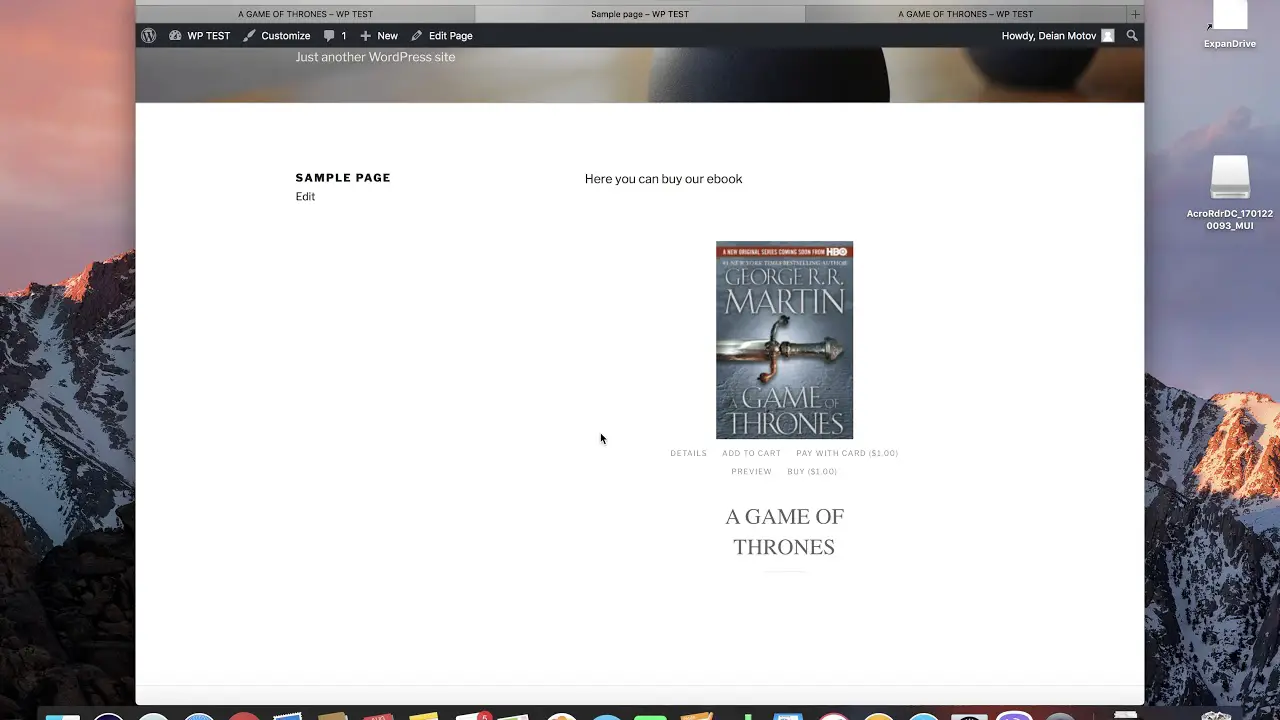This screenshot has width=1280, height=720.
Task: Click the PREVIEW link
Action: pyautogui.click(x=751, y=471)
